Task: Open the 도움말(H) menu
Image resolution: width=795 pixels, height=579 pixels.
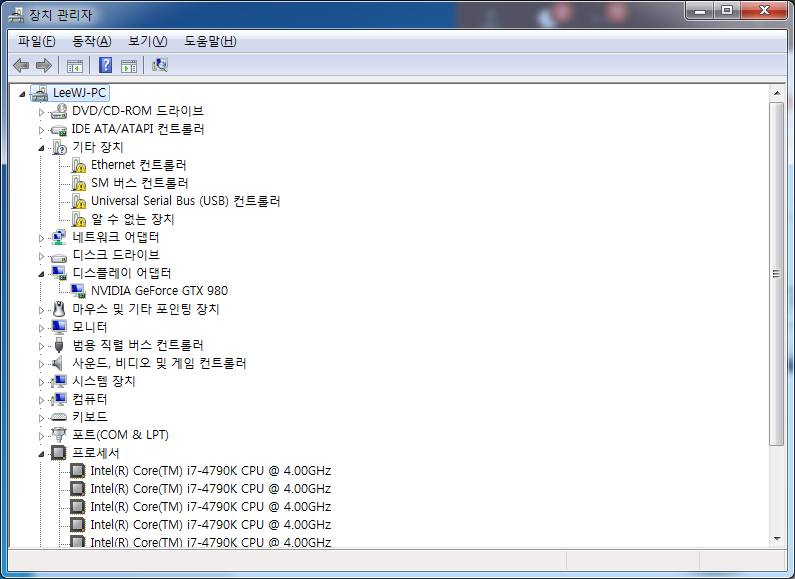Action: [x=210, y=41]
